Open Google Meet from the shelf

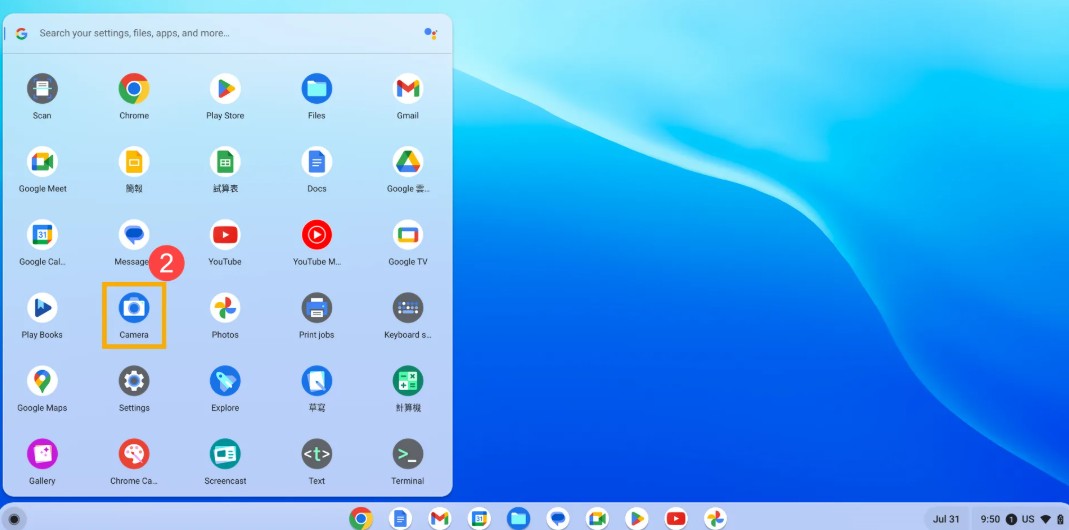coord(597,519)
